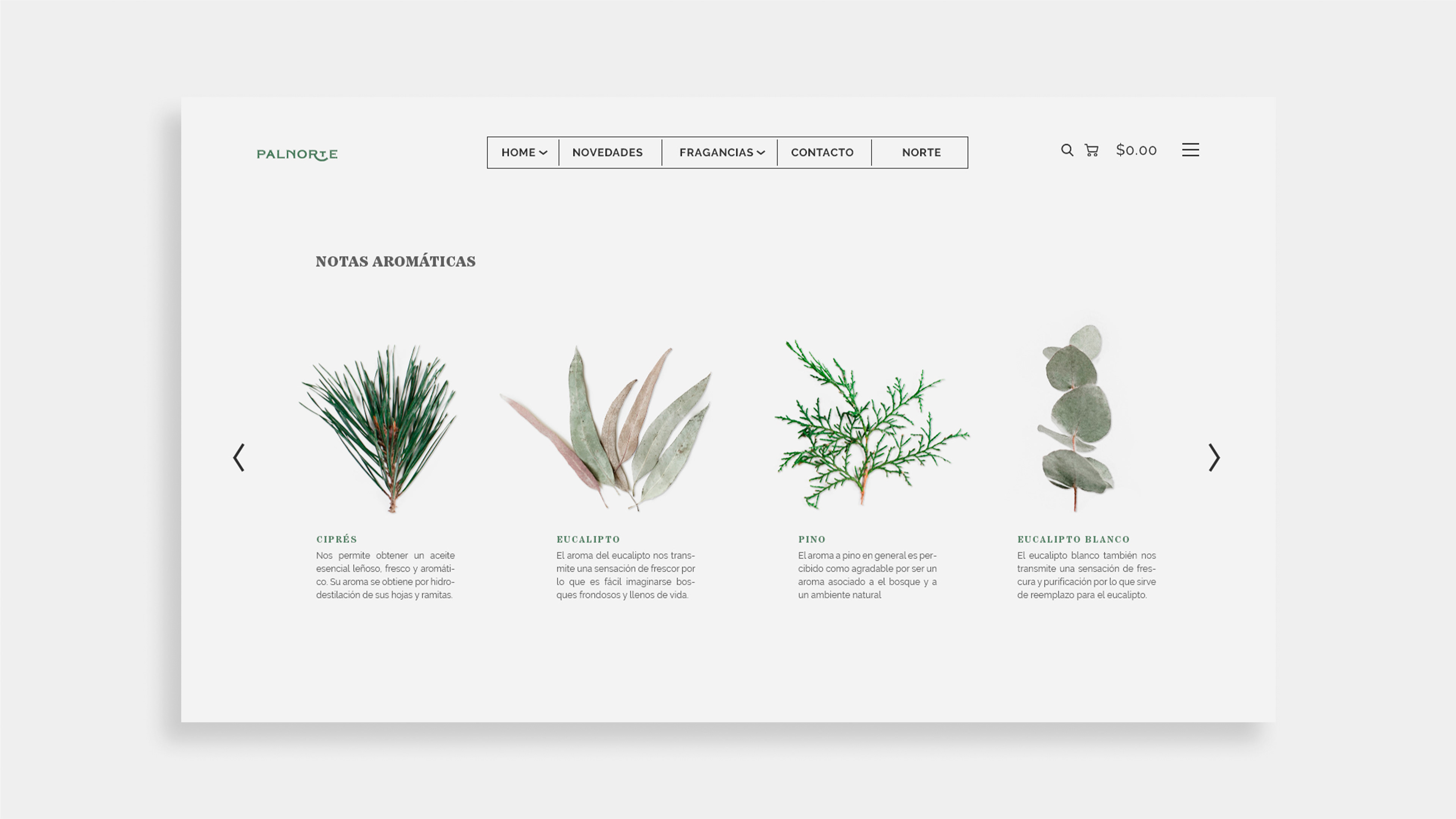Screen dimensions: 1456x819
Task: Open the CONTACTO menu item
Action: point(822,152)
